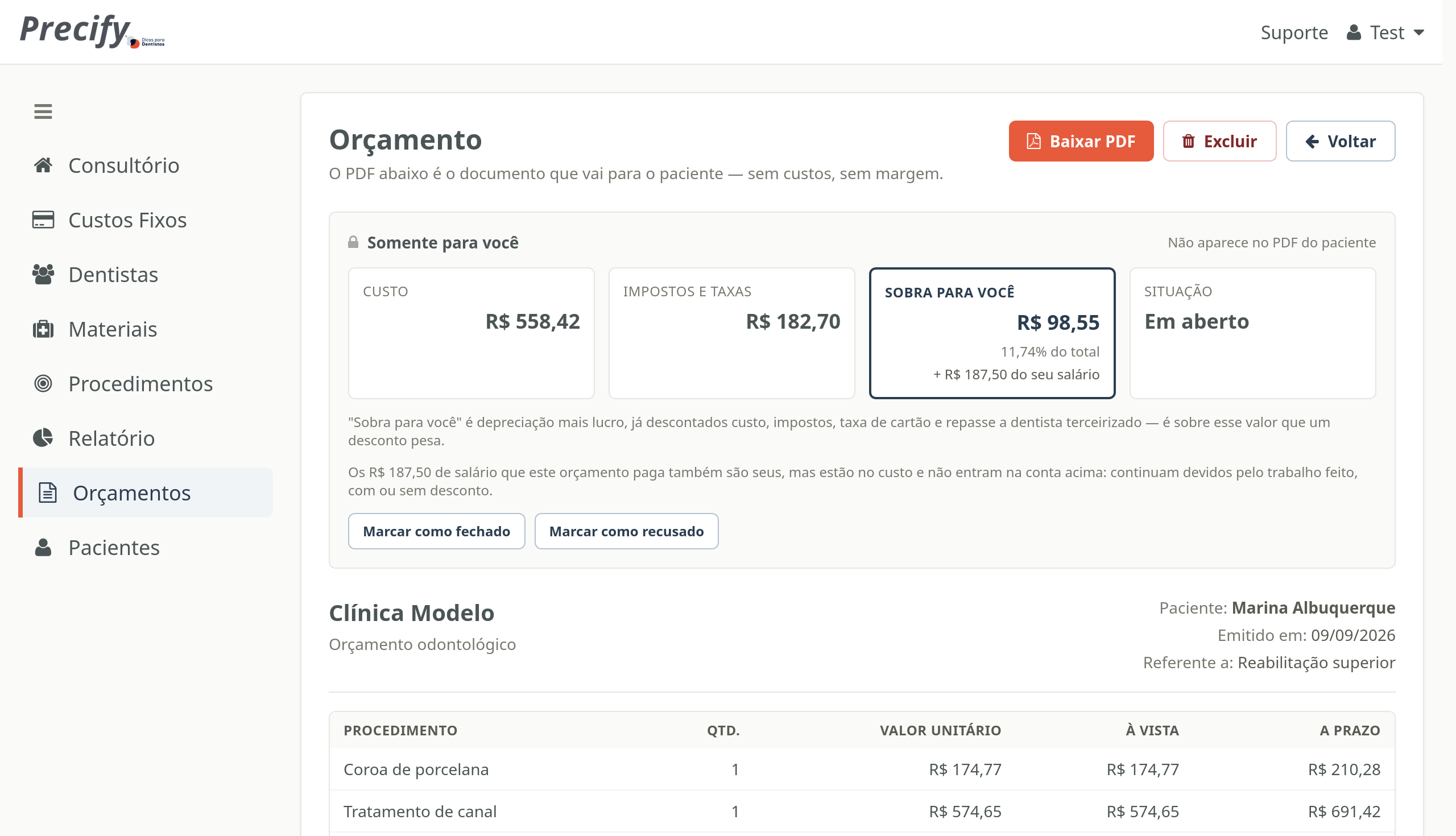Click patient name Marina Albuquerque

tap(1314, 607)
